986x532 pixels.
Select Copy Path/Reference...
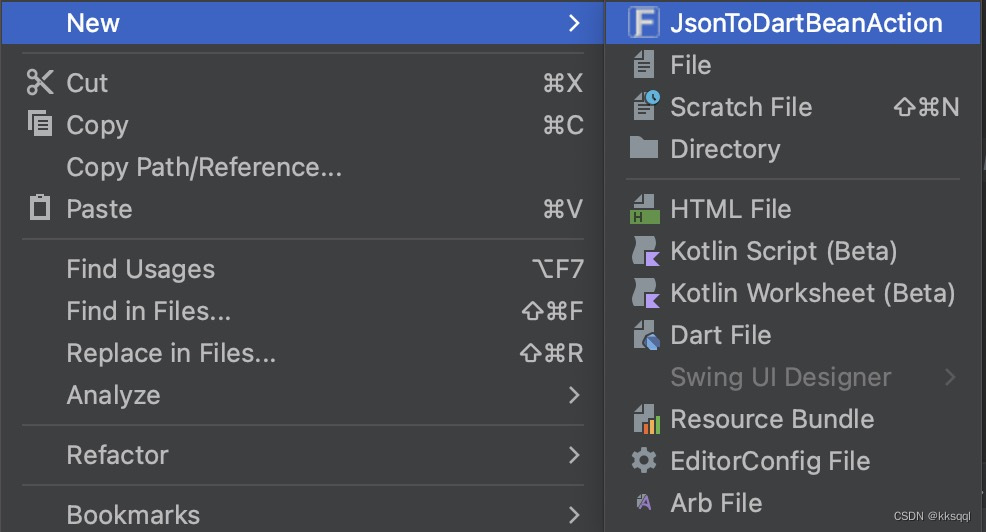(302, 167)
